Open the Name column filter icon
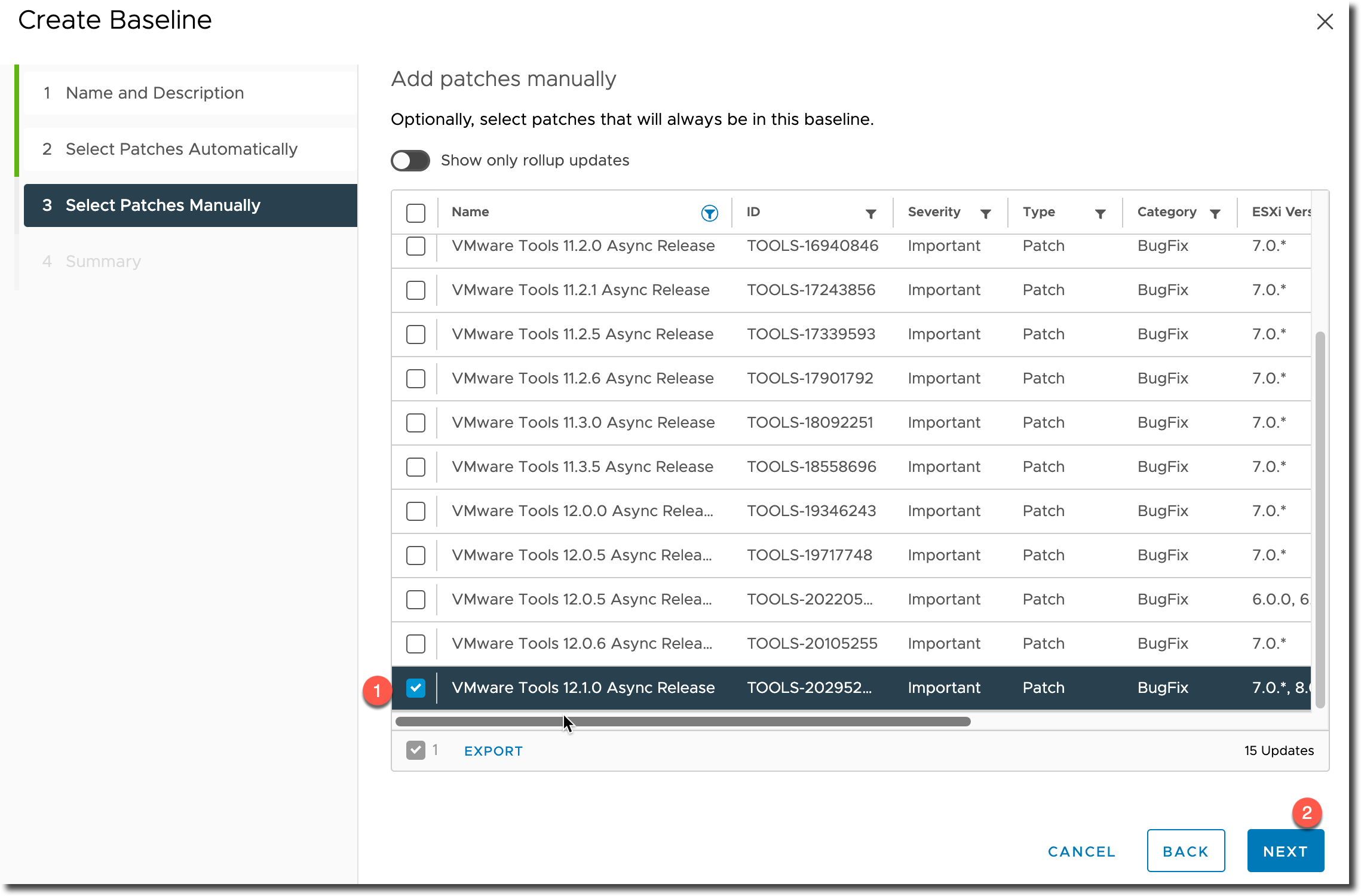The width and height of the screenshot is (1361, 896). pos(709,213)
